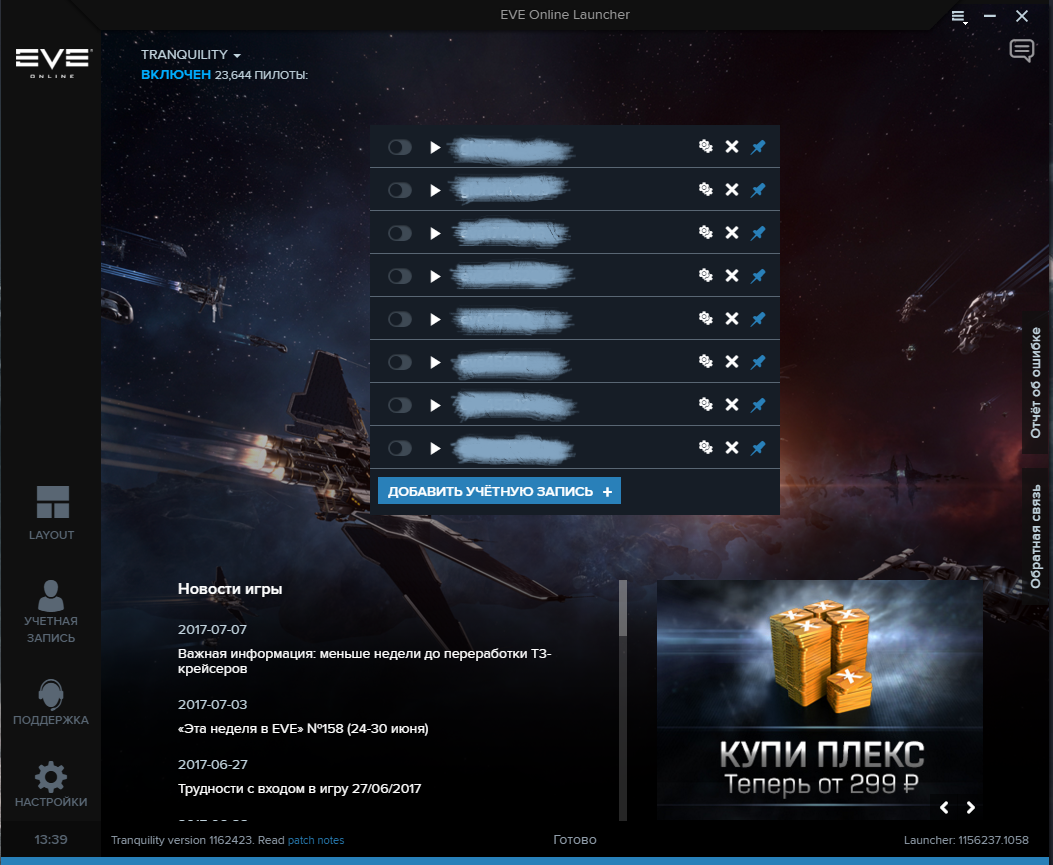Show the previous banner with left arrow
The image size is (1053, 865).
tap(944, 807)
